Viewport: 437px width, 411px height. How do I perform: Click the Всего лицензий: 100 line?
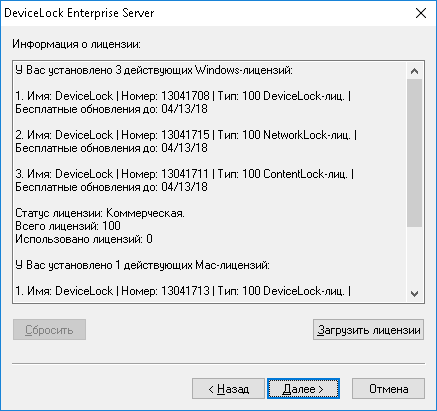coord(68,226)
